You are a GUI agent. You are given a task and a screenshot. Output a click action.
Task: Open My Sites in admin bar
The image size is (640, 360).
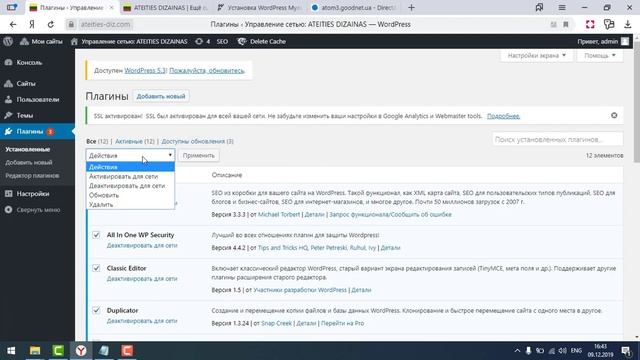point(41,41)
